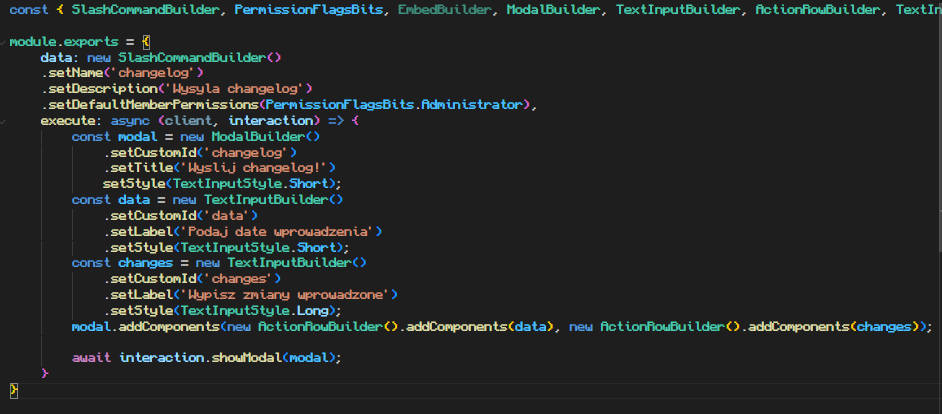Click .setDefaultMemberPermissions method
Viewport: 942px width, 414px height.
point(150,105)
